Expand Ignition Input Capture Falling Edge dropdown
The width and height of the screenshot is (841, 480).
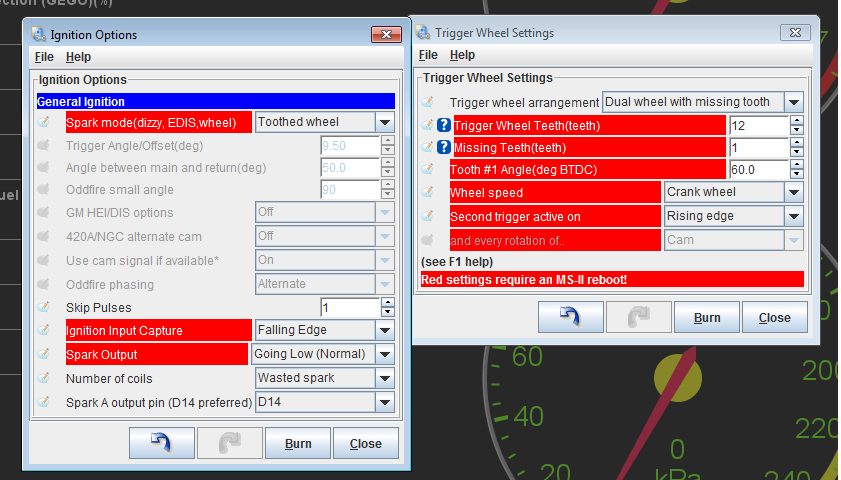(385, 329)
